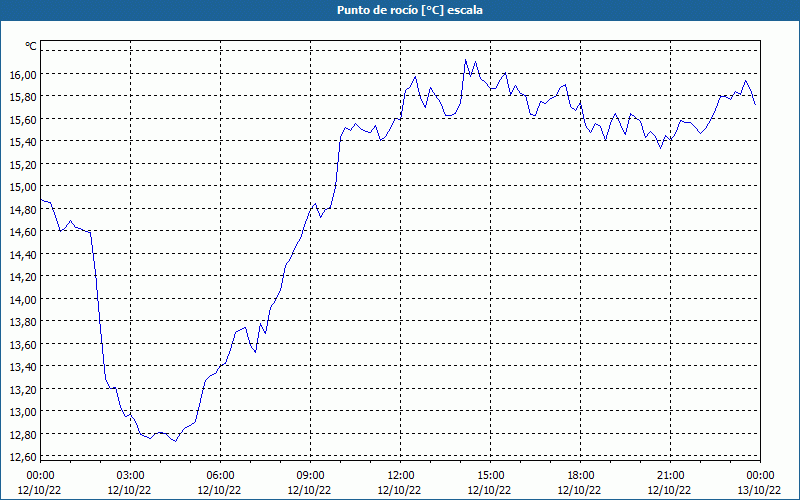
Task: Click the 15,00 y-axis value
Action: (x=23, y=187)
